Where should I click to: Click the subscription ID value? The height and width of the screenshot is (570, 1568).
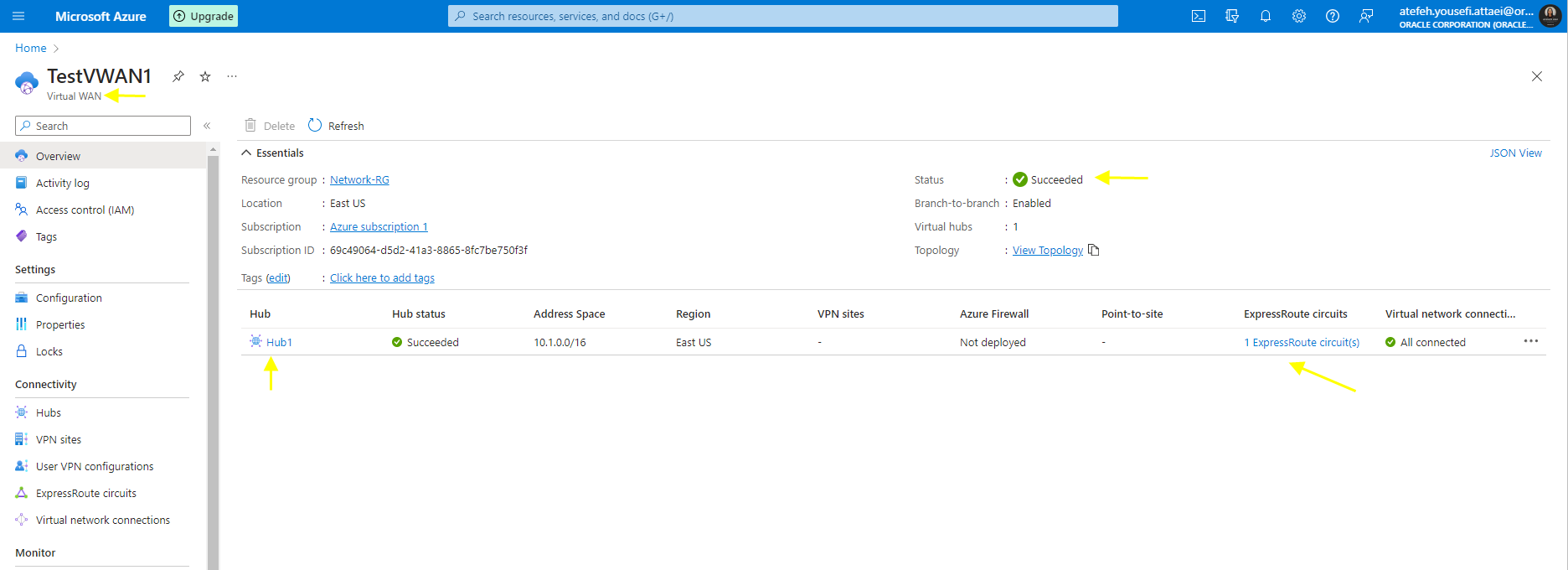[x=429, y=250]
